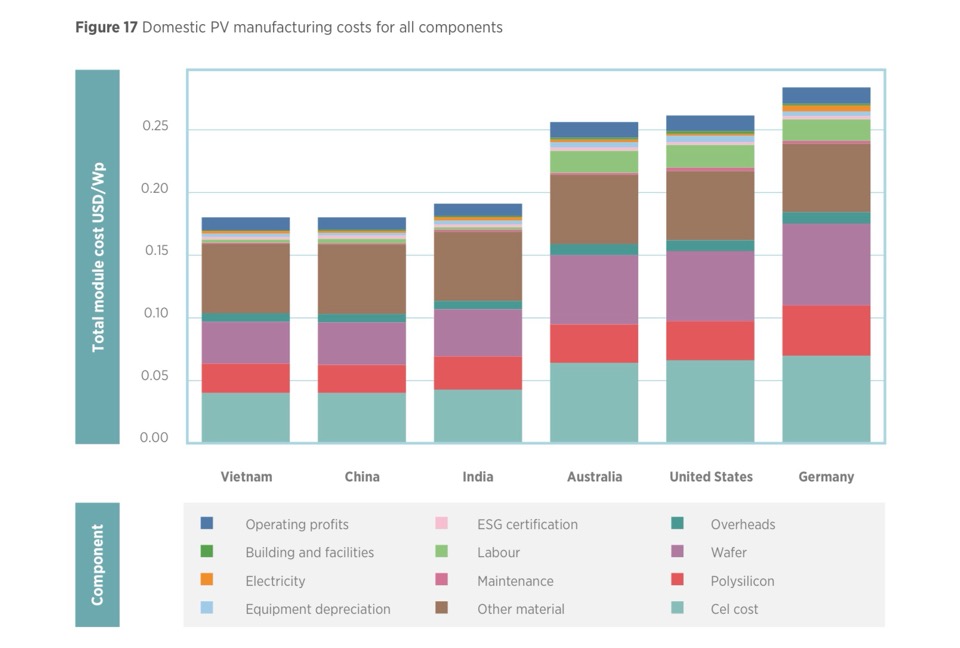The width and height of the screenshot is (960, 648).
Task: Click the Vietnam x-axis label
Action: point(246,477)
